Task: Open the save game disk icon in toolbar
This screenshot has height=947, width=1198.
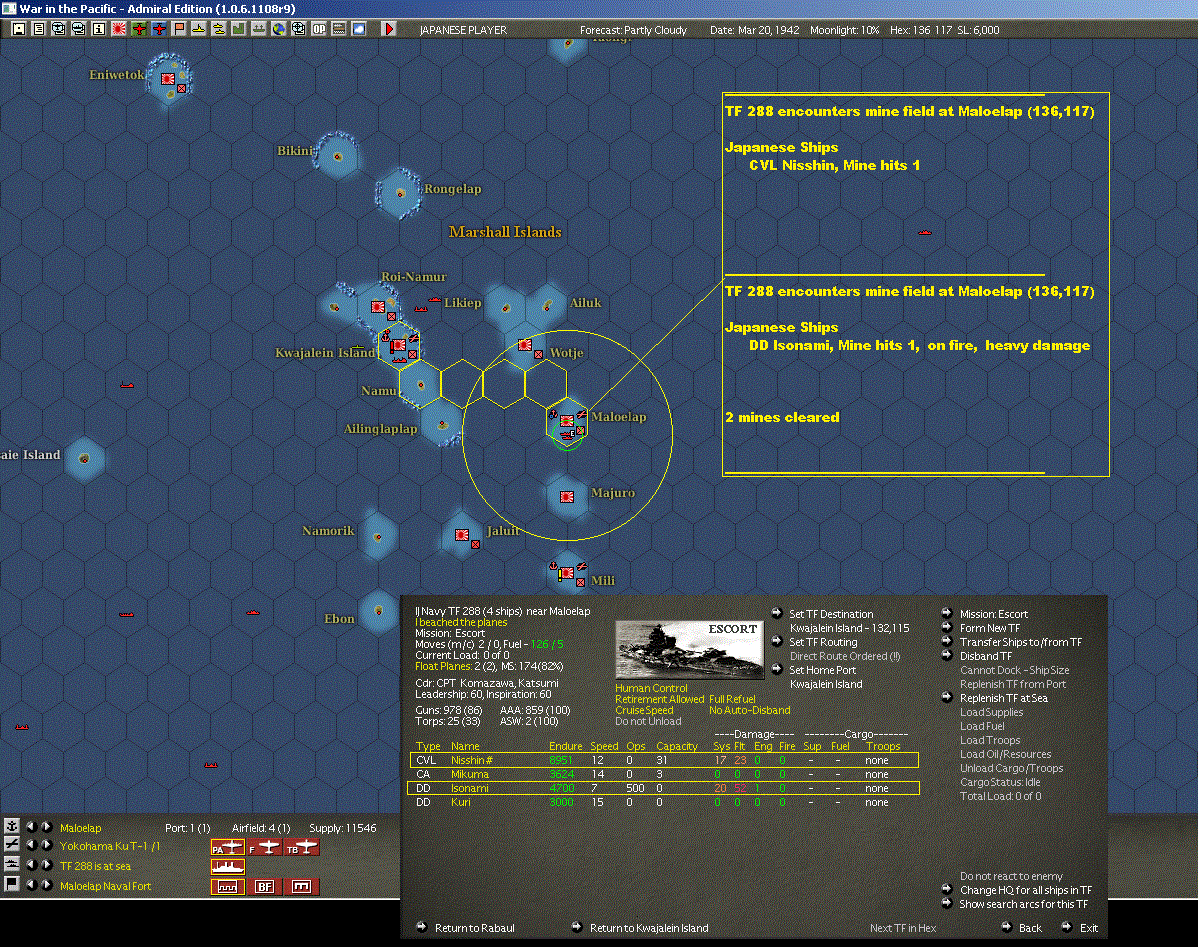Action: (19, 29)
